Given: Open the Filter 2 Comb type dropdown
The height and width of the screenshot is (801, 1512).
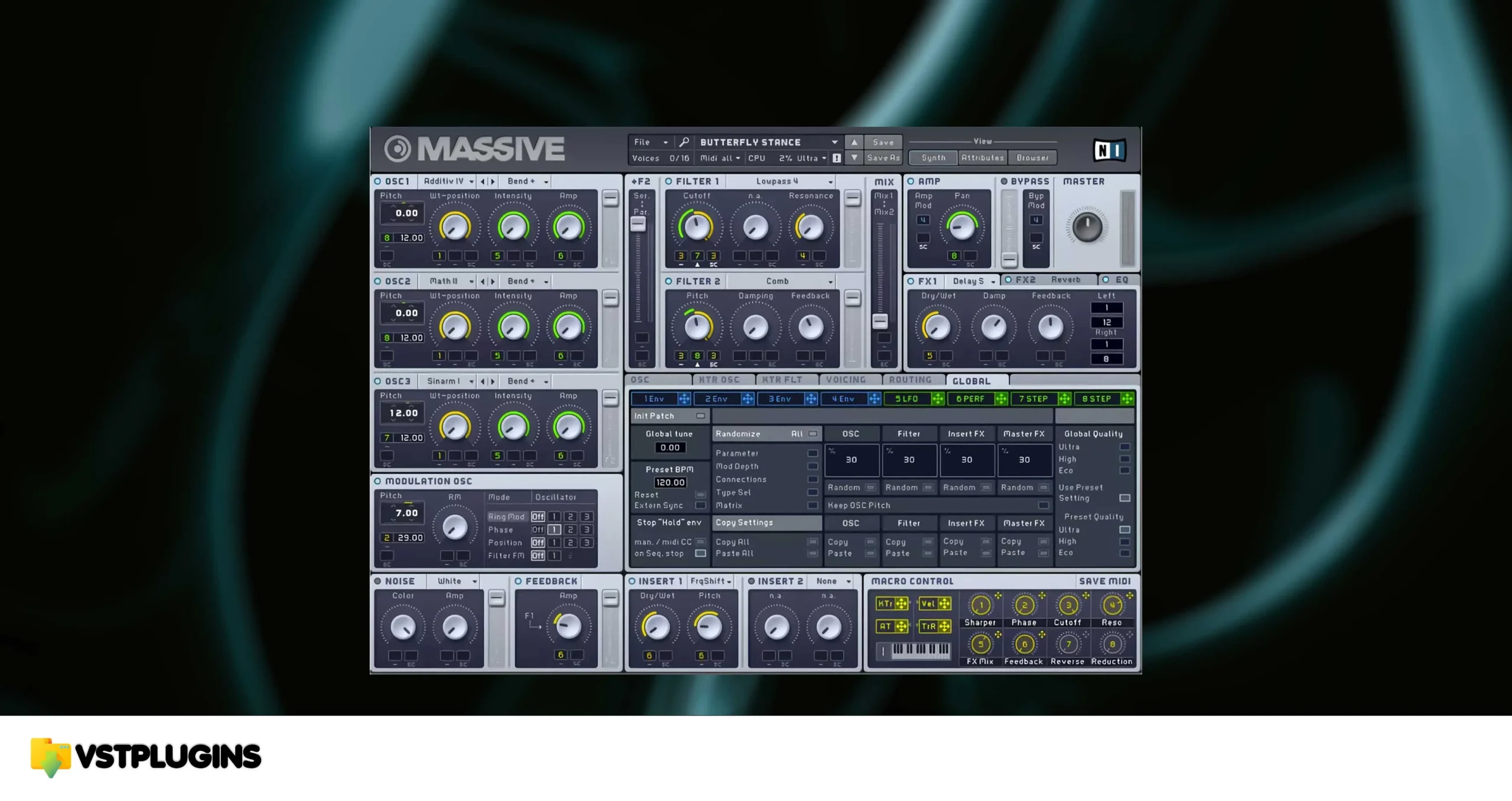Looking at the screenshot, I should coord(782,282).
